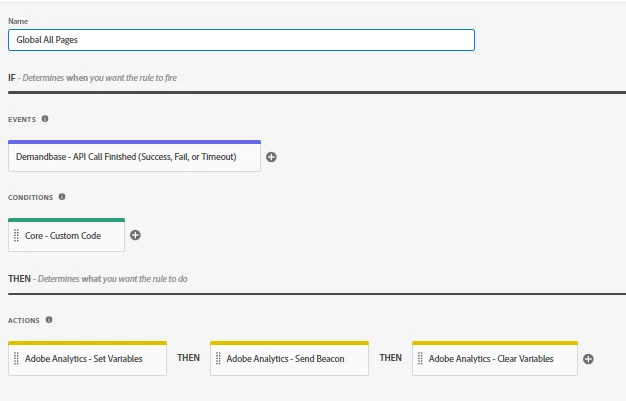626x401 pixels.
Task: Click the Name field label
Action: pos(18,21)
